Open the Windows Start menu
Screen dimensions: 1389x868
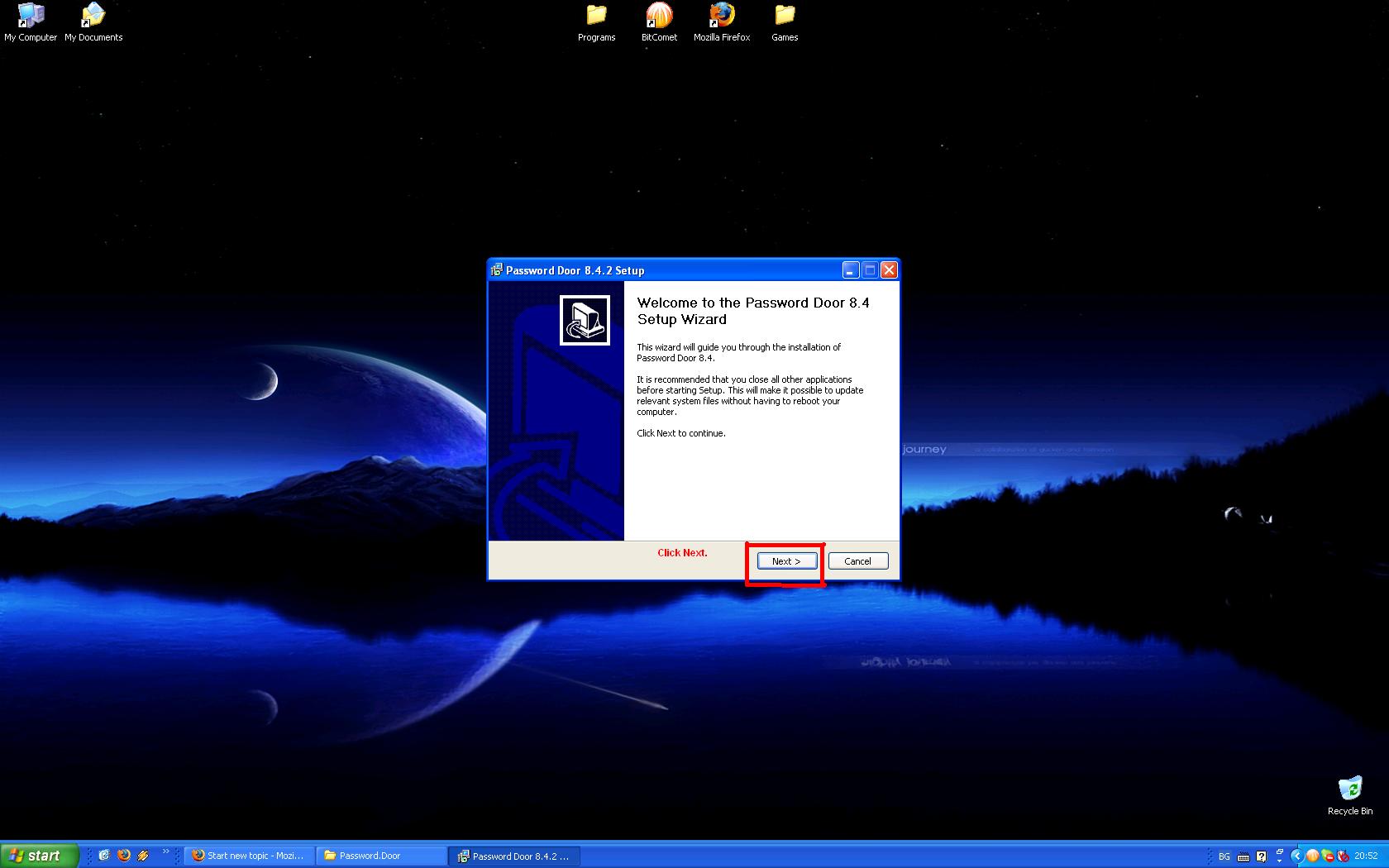point(39,856)
